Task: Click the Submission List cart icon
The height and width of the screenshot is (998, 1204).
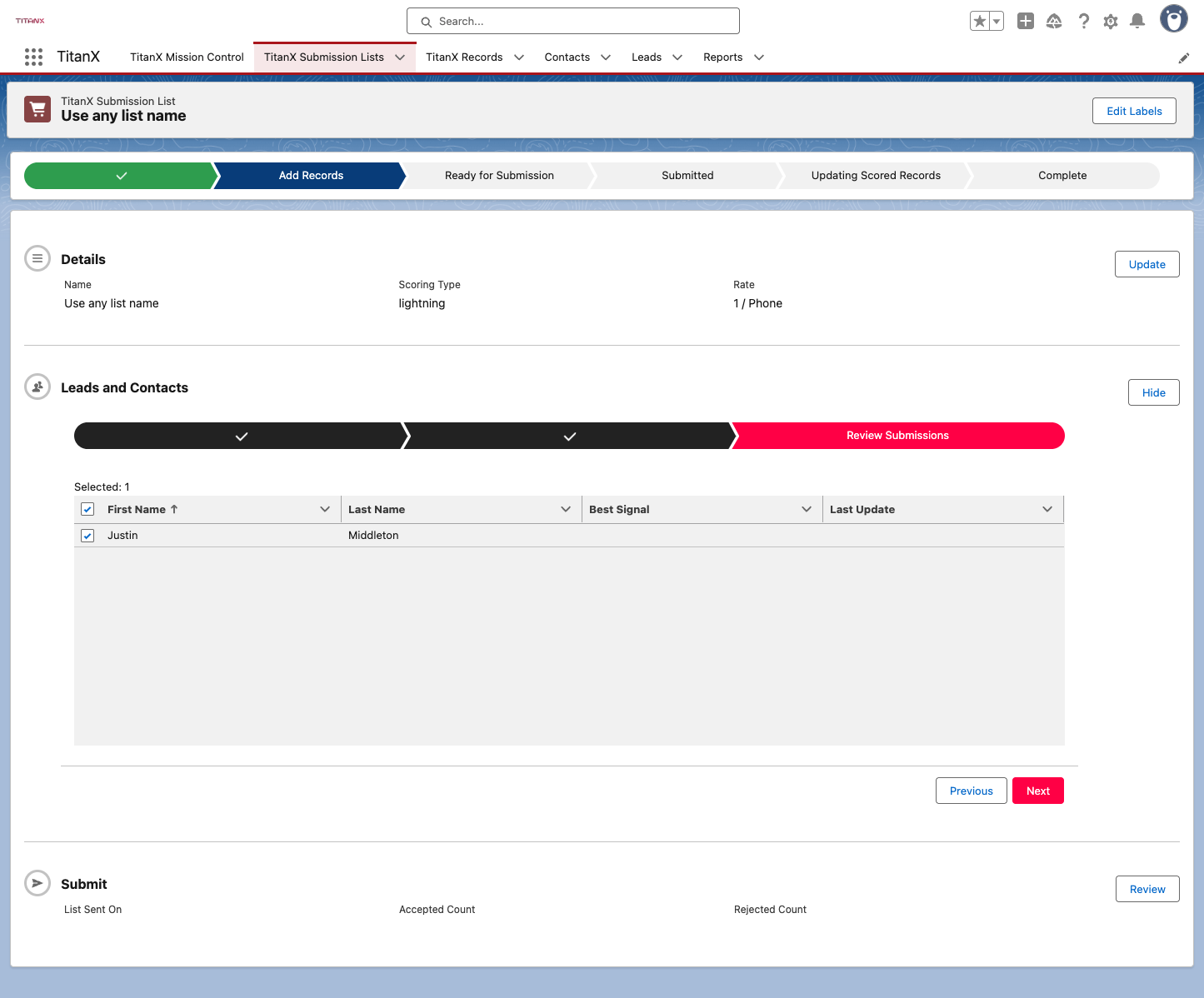Action: pyautogui.click(x=37, y=109)
